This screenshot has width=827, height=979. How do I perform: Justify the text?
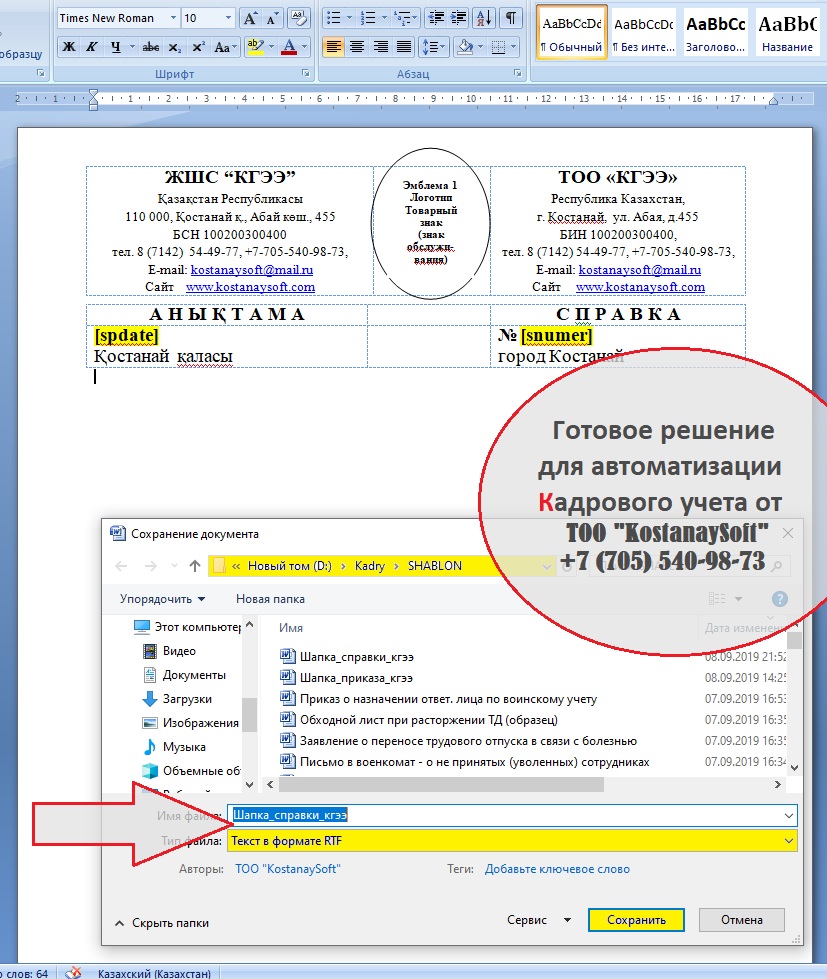[x=404, y=47]
